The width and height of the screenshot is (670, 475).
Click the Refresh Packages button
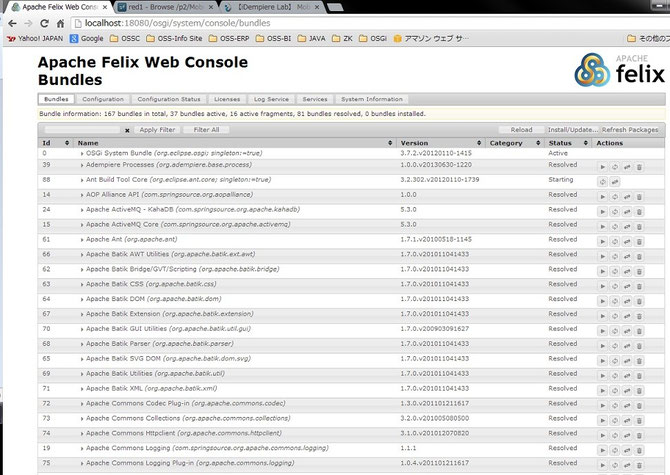click(x=630, y=130)
